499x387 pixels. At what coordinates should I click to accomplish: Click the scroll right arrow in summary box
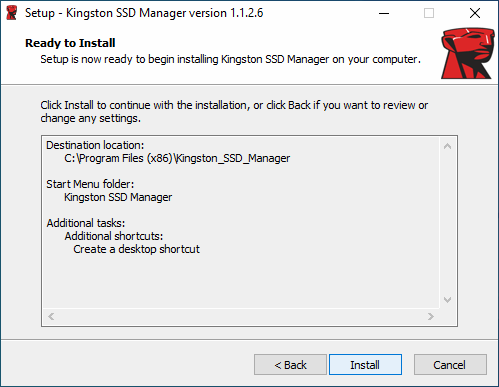tap(431, 316)
